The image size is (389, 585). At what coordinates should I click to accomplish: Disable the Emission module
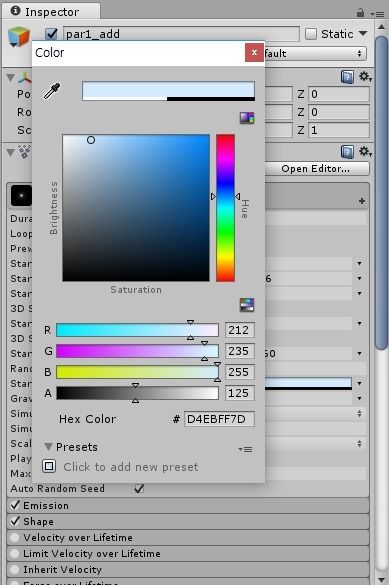point(15,505)
